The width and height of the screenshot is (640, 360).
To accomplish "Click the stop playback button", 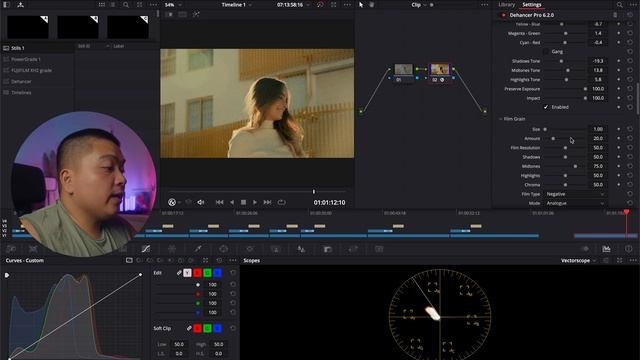I will pos(243,202).
